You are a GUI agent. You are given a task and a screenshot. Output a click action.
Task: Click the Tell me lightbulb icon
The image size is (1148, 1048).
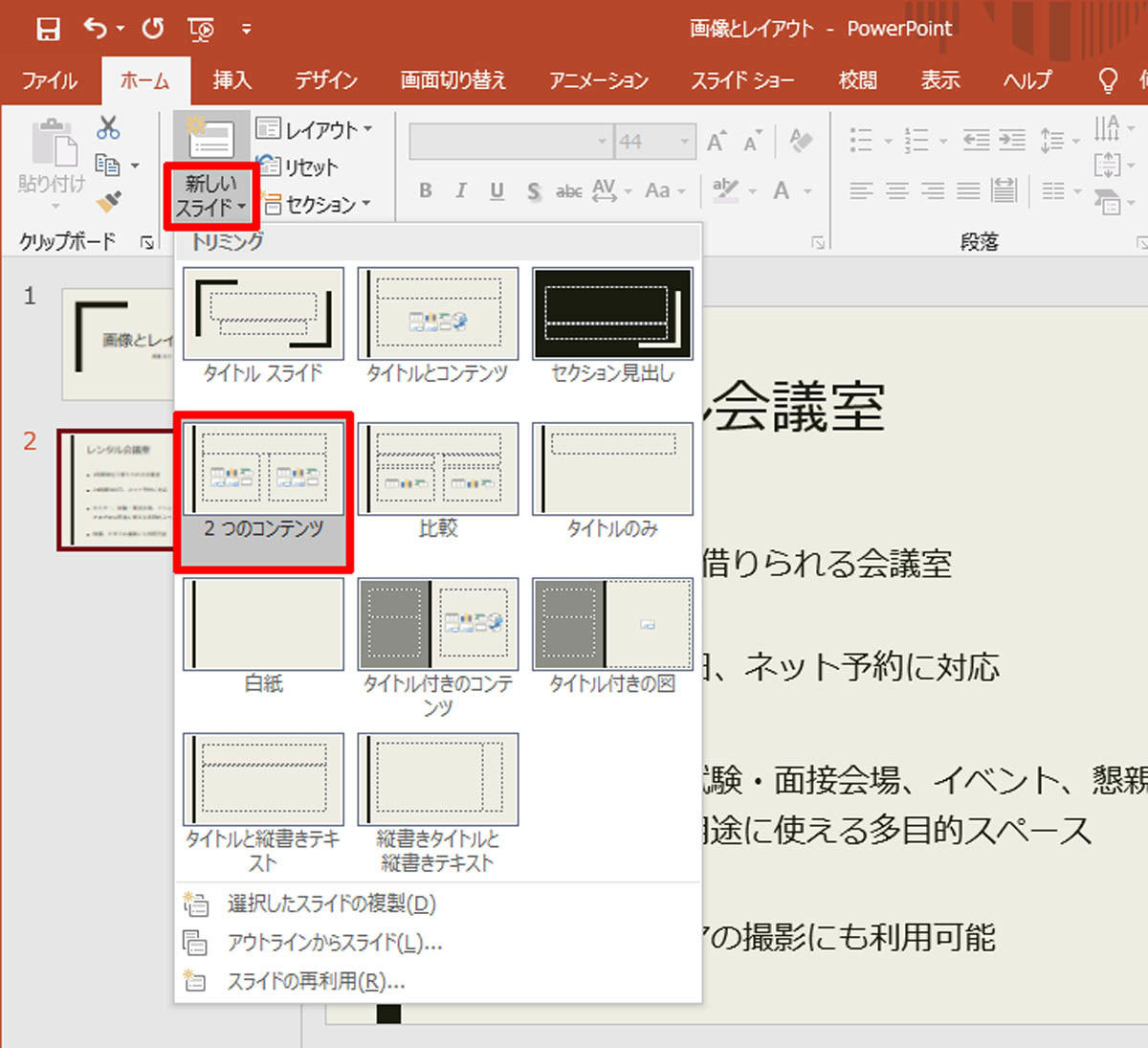(x=1108, y=80)
